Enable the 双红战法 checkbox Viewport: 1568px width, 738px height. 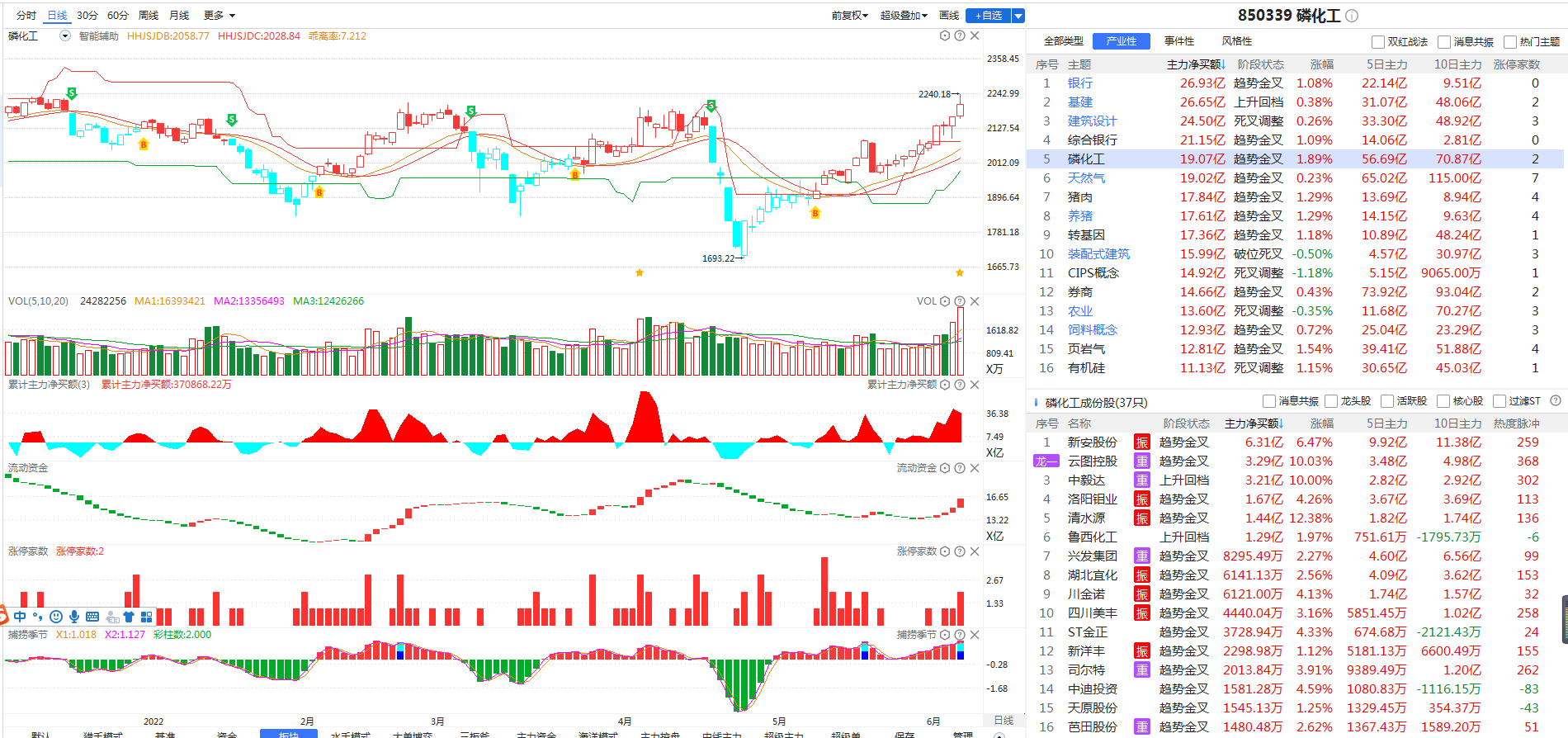point(1378,42)
